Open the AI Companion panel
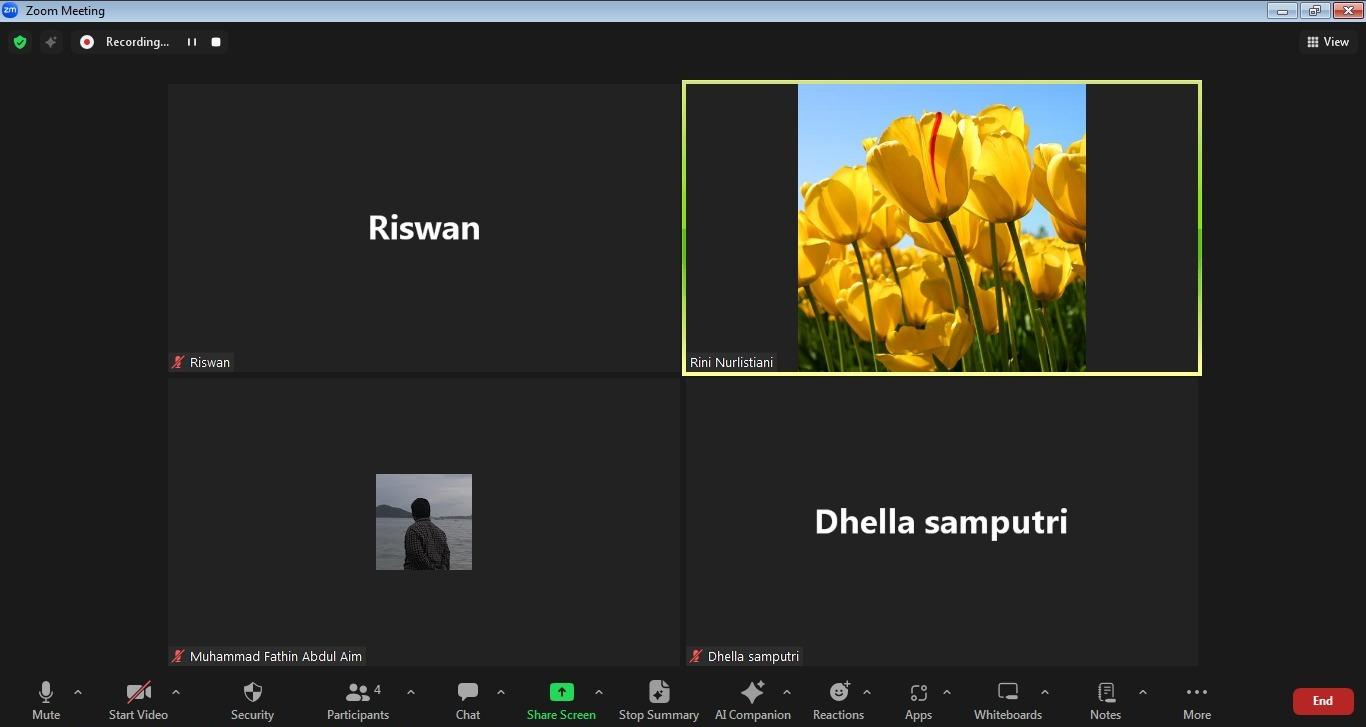1366x727 pixels. point(752,700)
